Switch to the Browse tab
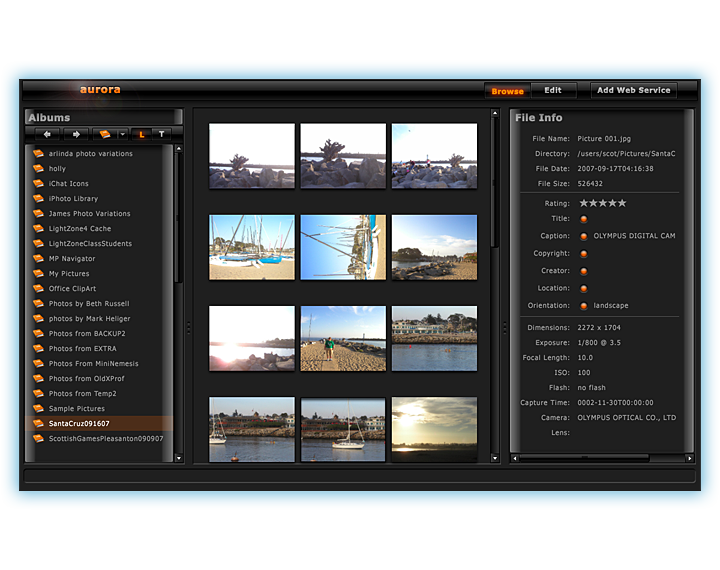 click(507, 91)
